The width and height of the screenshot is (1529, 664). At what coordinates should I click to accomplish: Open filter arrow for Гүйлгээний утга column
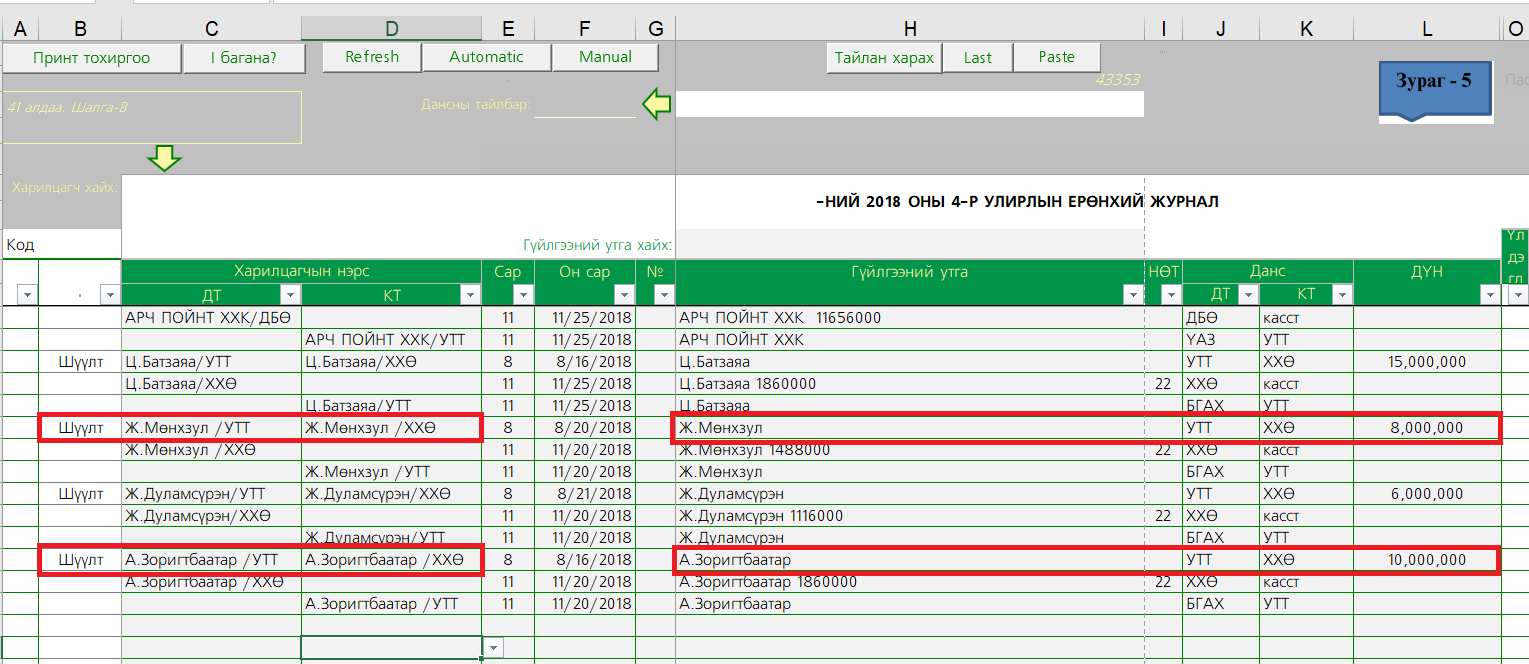[1133, 294]
